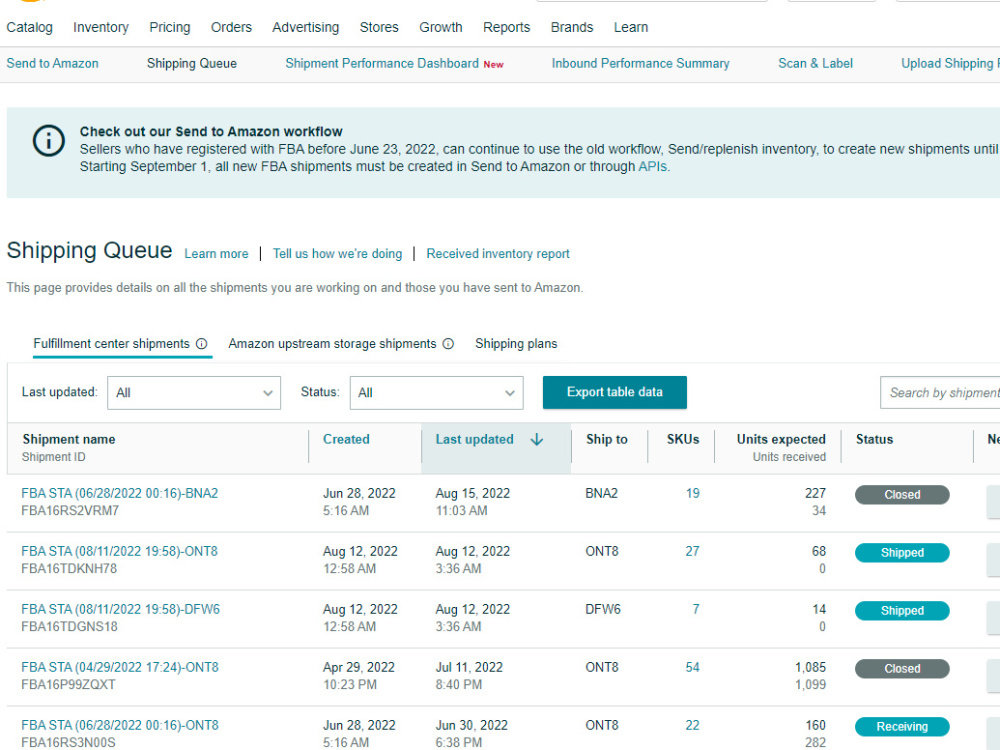Focus the Search by shipment field
This screenshot has width=1000, height=750.
pos(940,393)
